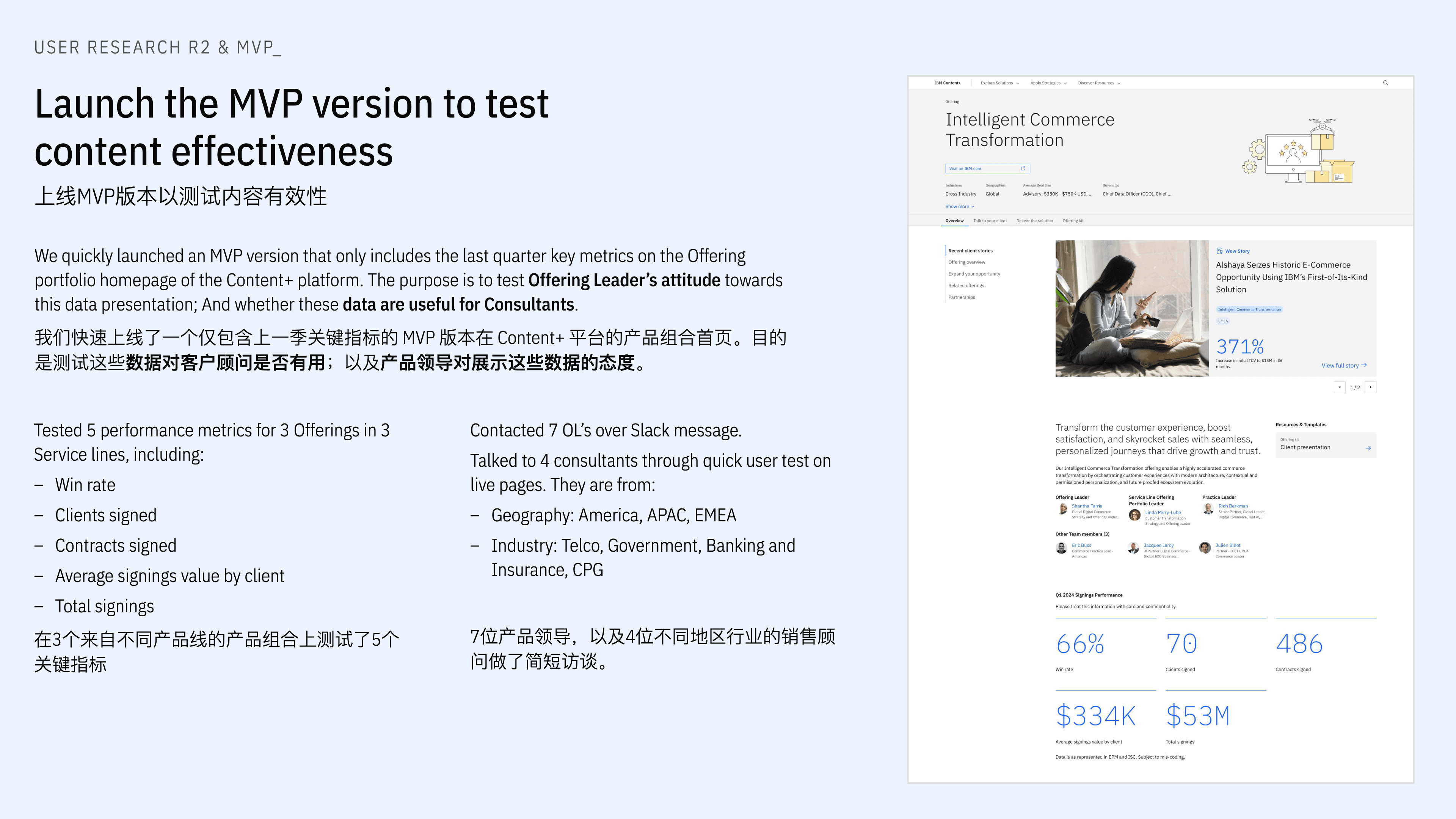Viewport: 1456px width, 819px height.
Task: Select Expand your opportunity in side navigation
Action: pos(974,274)
